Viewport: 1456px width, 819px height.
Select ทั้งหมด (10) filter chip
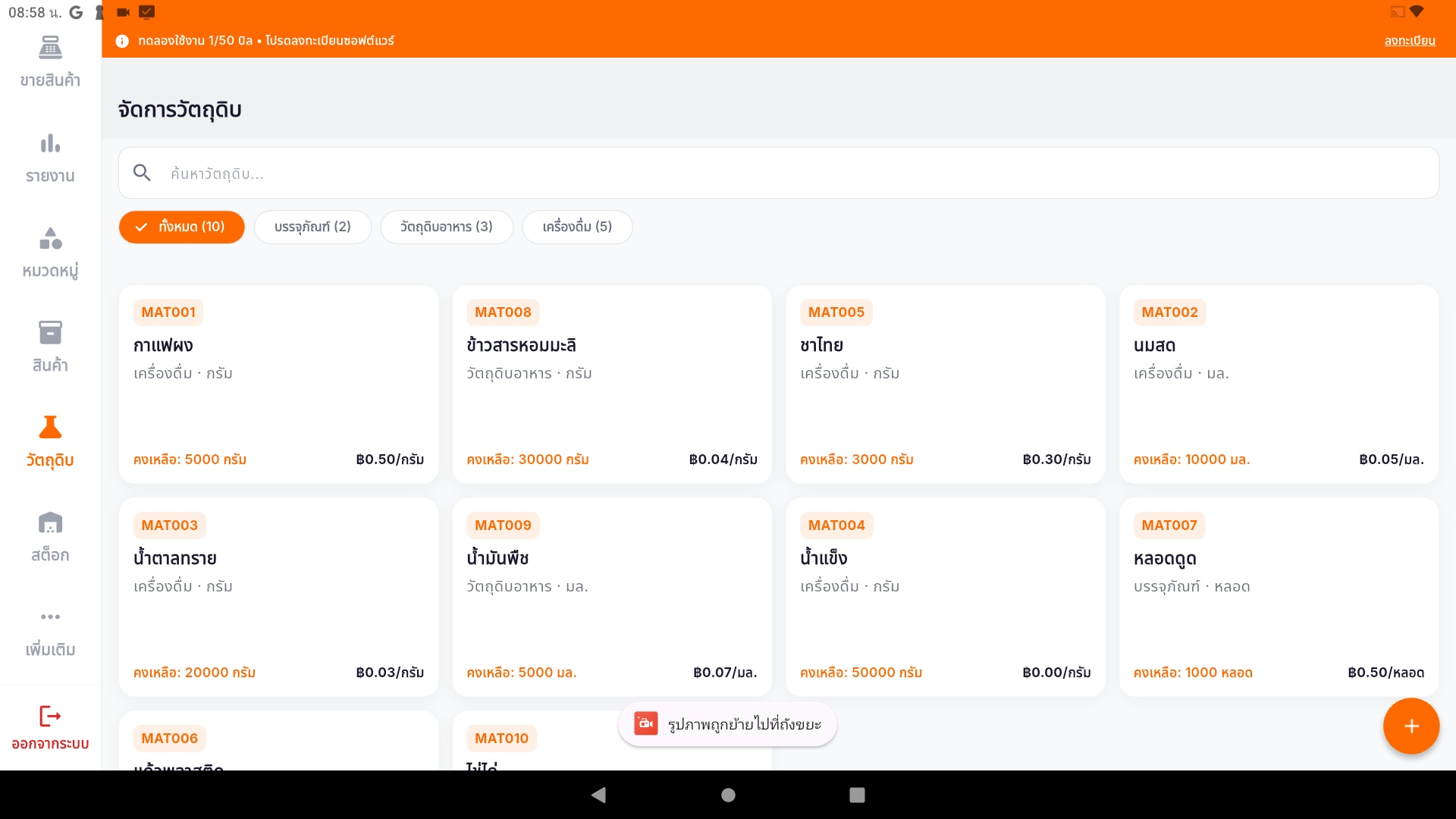181,227
